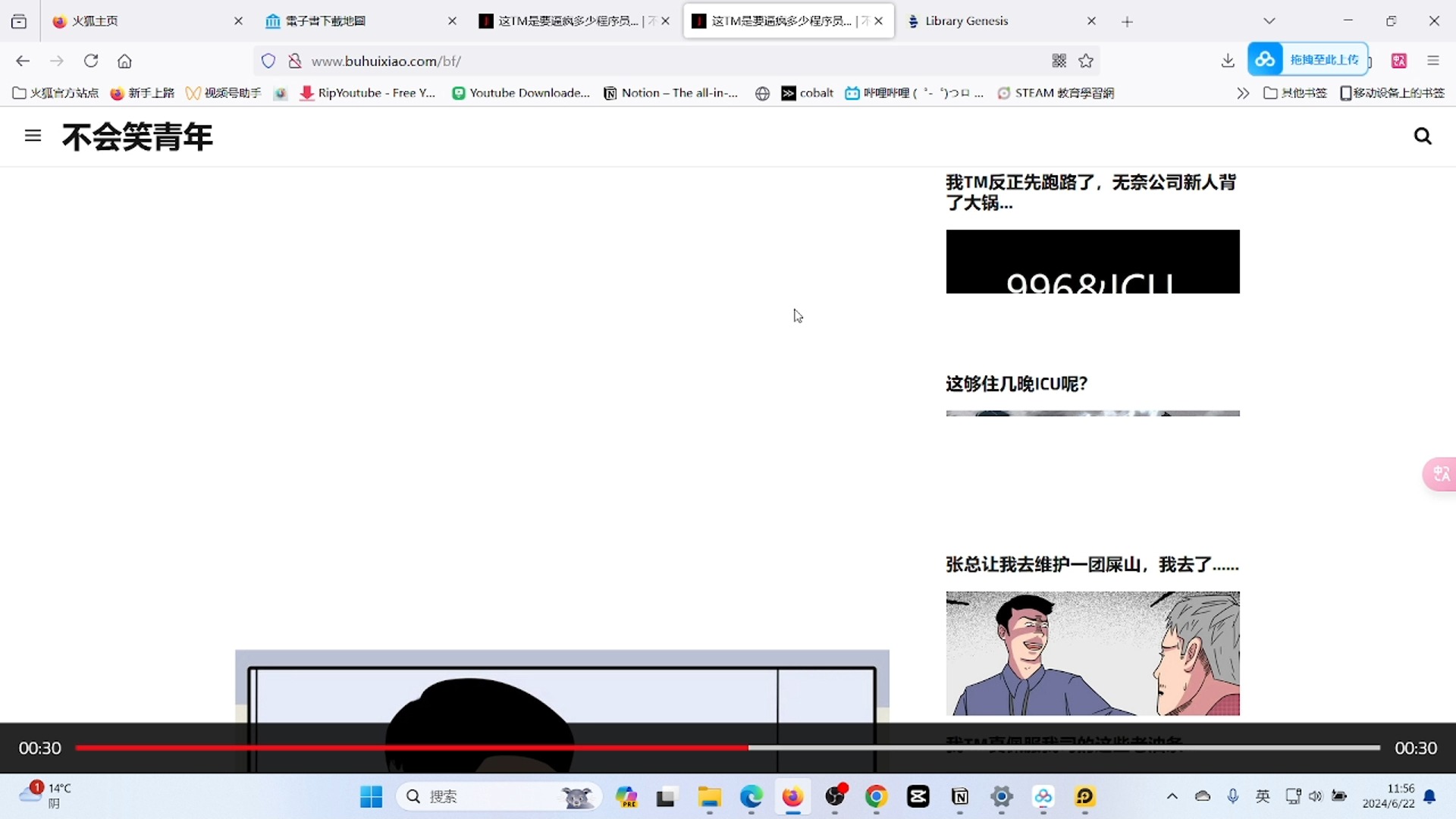The width and height of the screenshot is (1456, 819).
Task: Open comic thumbnail of two men
Action: (x=1093, y=654)
